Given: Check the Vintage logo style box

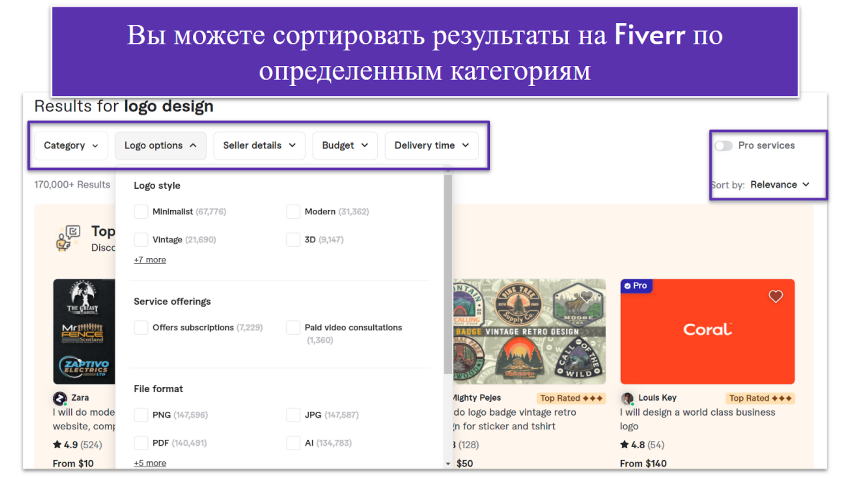Looking at the screenshot, I should (x=141, y=240).
